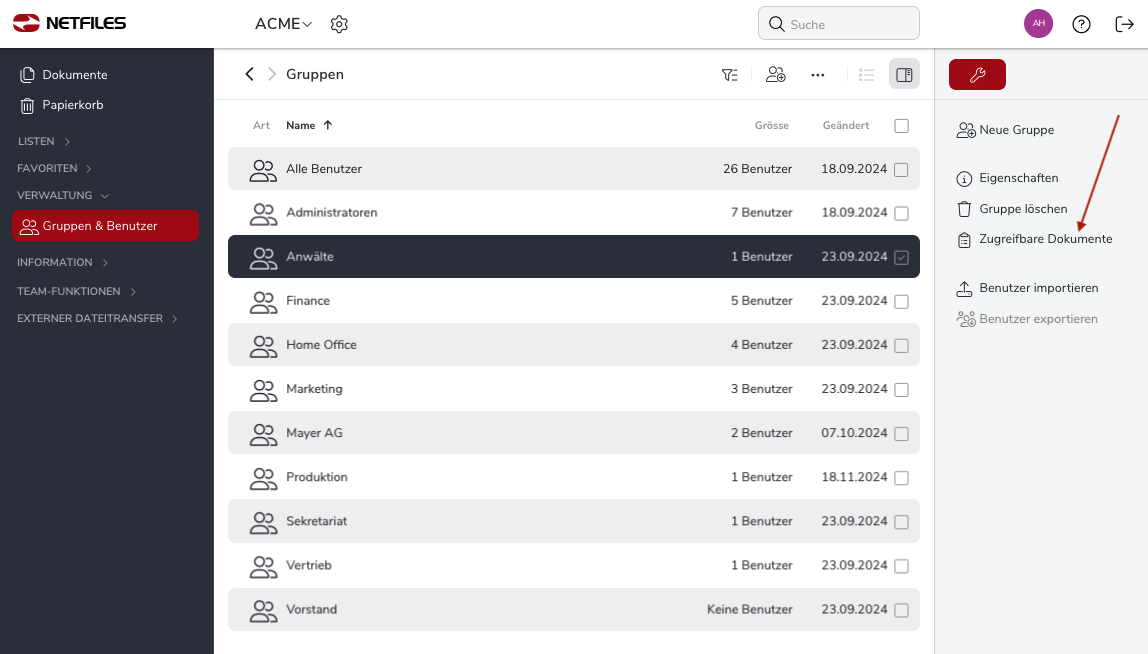Click the 07.10.2024 date cell
The height and width of the screenshot is (654, 1148).
coord(854,433)
